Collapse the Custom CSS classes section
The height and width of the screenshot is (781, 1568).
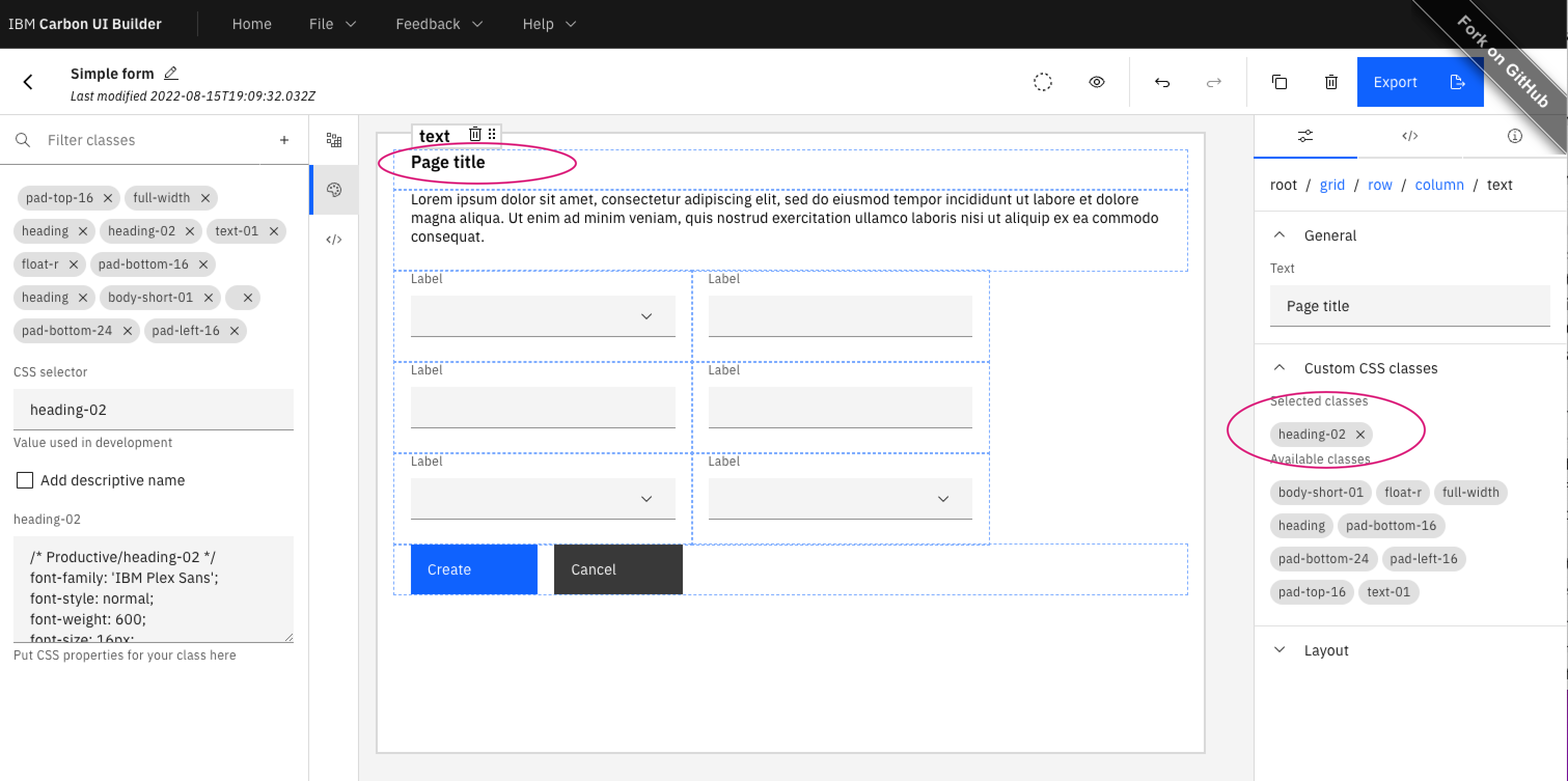click(1280, 368)
